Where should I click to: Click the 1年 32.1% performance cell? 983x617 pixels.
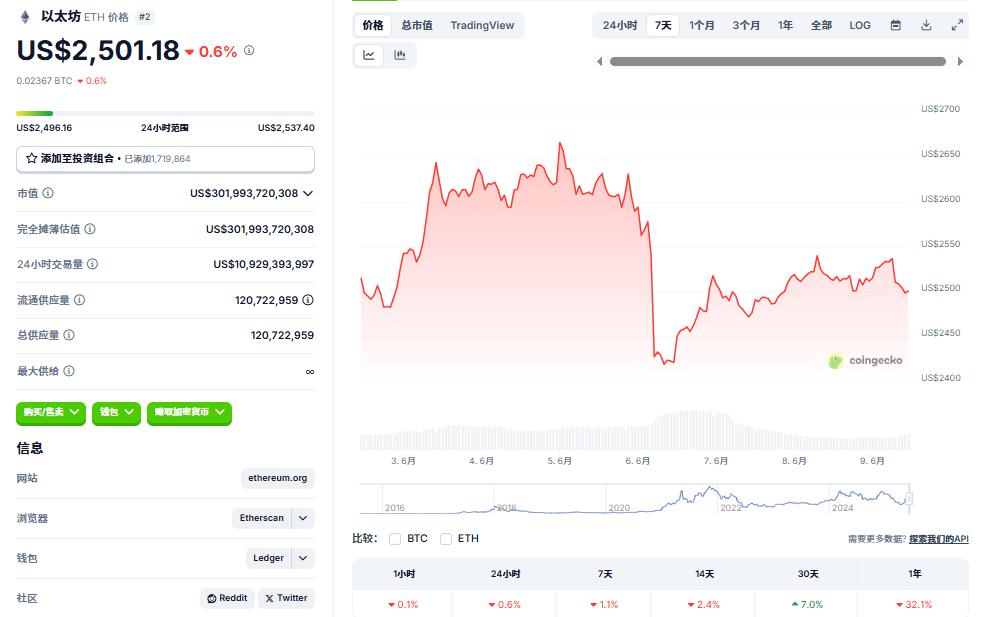coord(914,604)
